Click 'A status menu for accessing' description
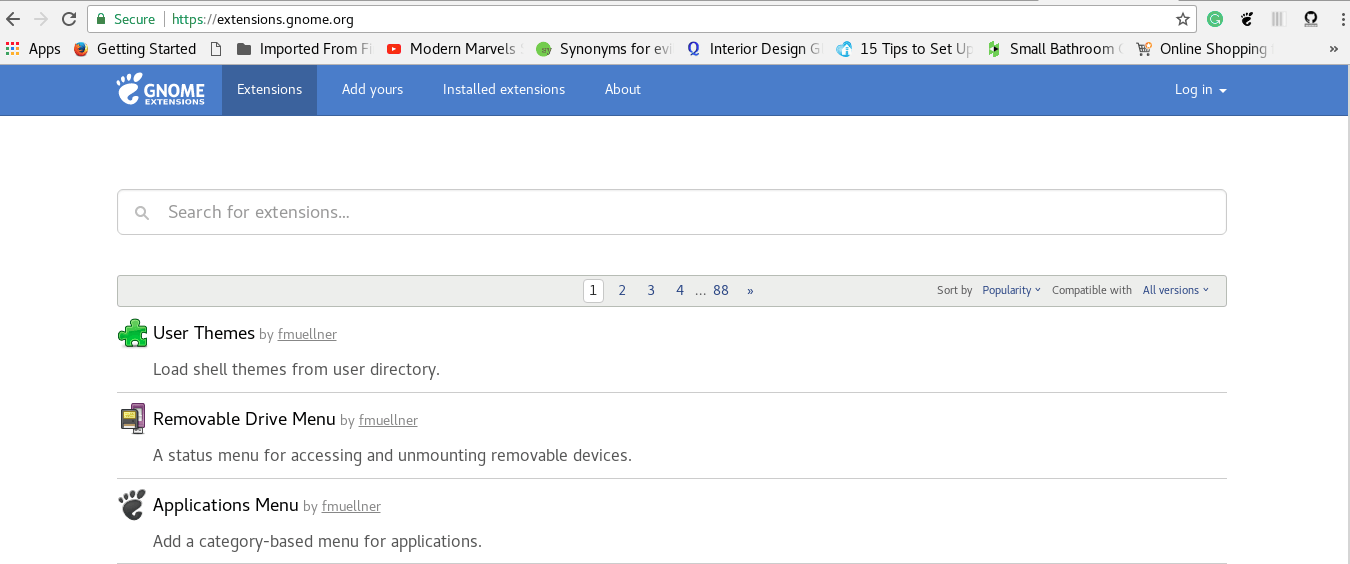 click(392, 455)
